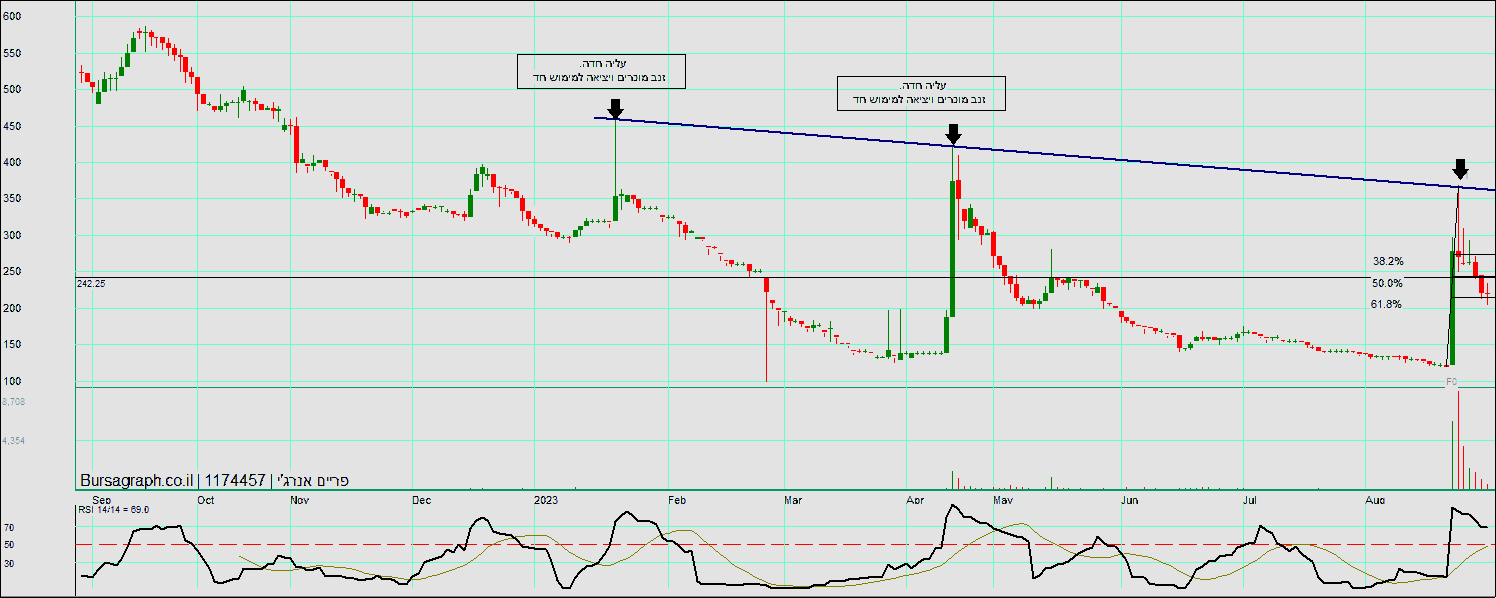The height and width of the screenshot is (598, 1496).
Task: Click the Nov month label on time axis
Action: pyautogui.click(x=299, y=498)
